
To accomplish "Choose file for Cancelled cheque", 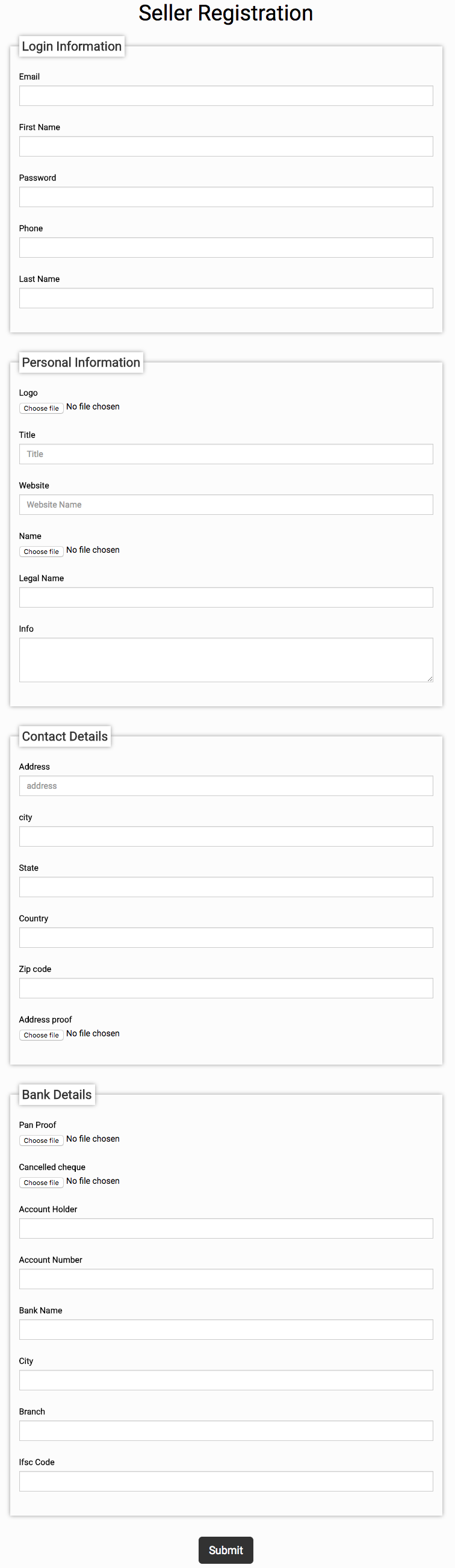I will coord(42,1182).
